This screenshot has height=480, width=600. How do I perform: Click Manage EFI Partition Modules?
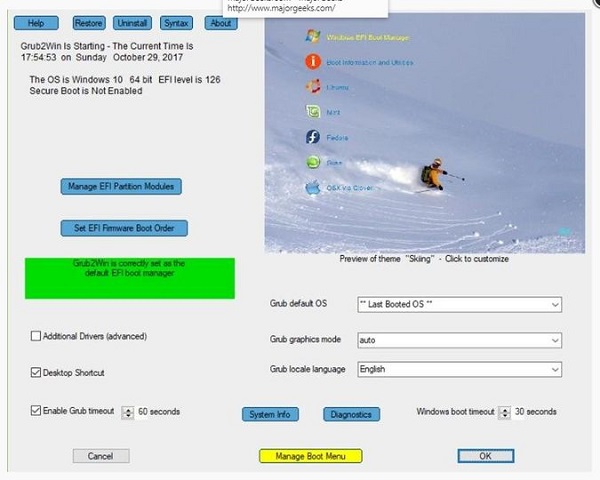pos(121,186)
